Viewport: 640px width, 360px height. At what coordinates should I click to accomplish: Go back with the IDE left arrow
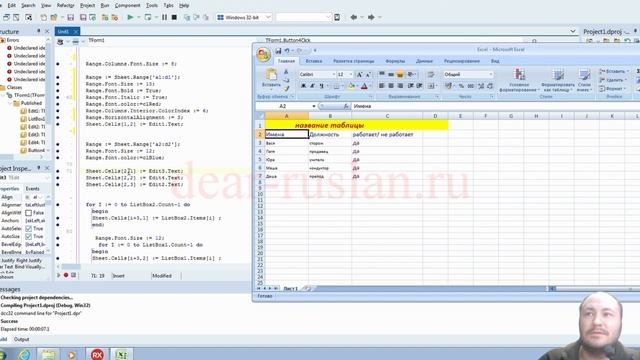[x=354, y=17]
